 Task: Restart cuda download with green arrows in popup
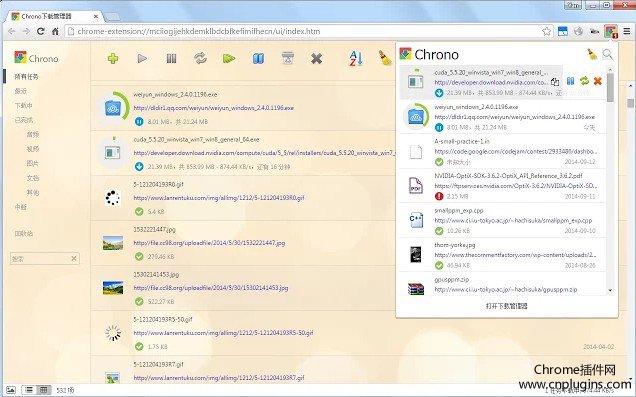[x=584, y=81]
